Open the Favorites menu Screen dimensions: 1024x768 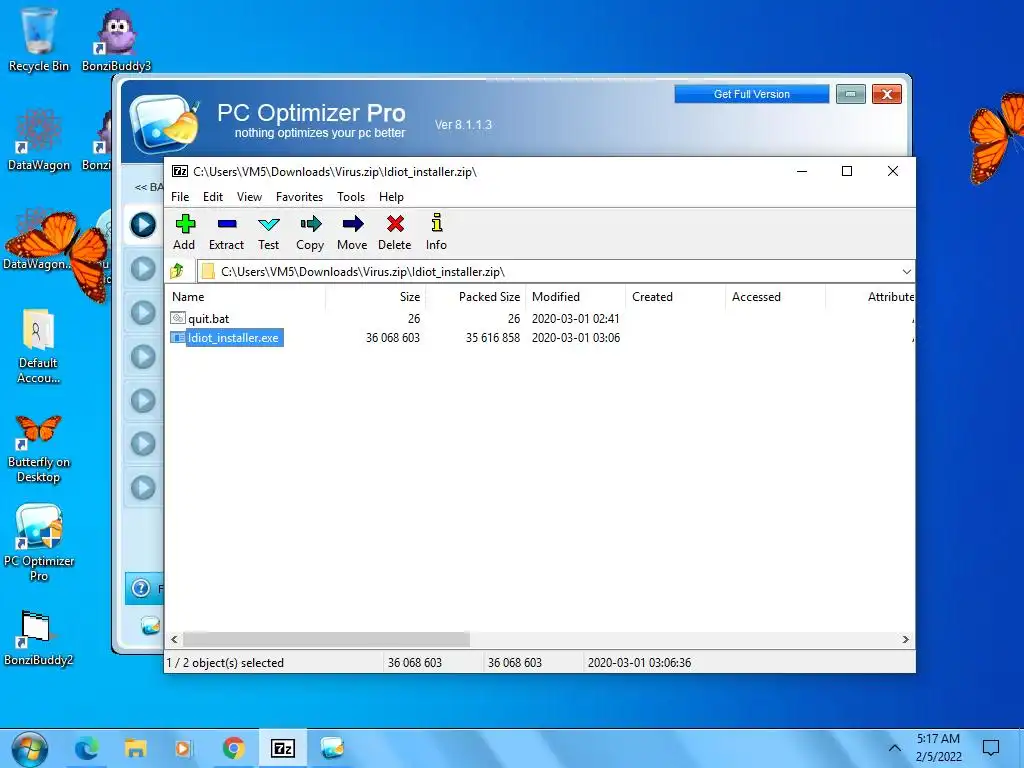pos(299,197)
